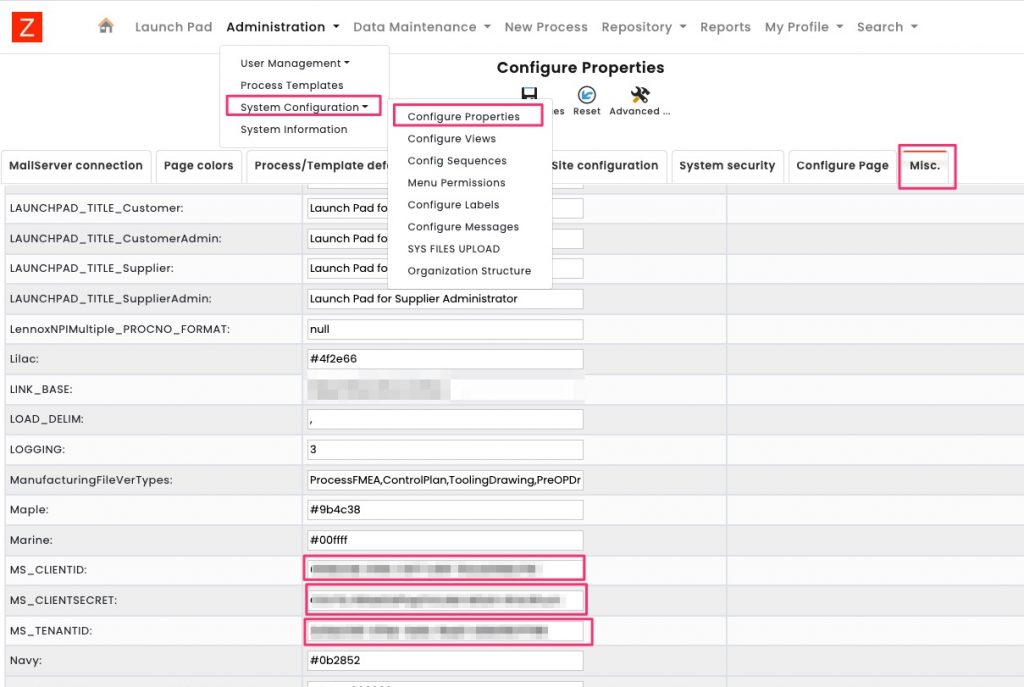
Task: Click the LAUNCHPAD_TITLE_Customer label
Action: tap(97, 208)
